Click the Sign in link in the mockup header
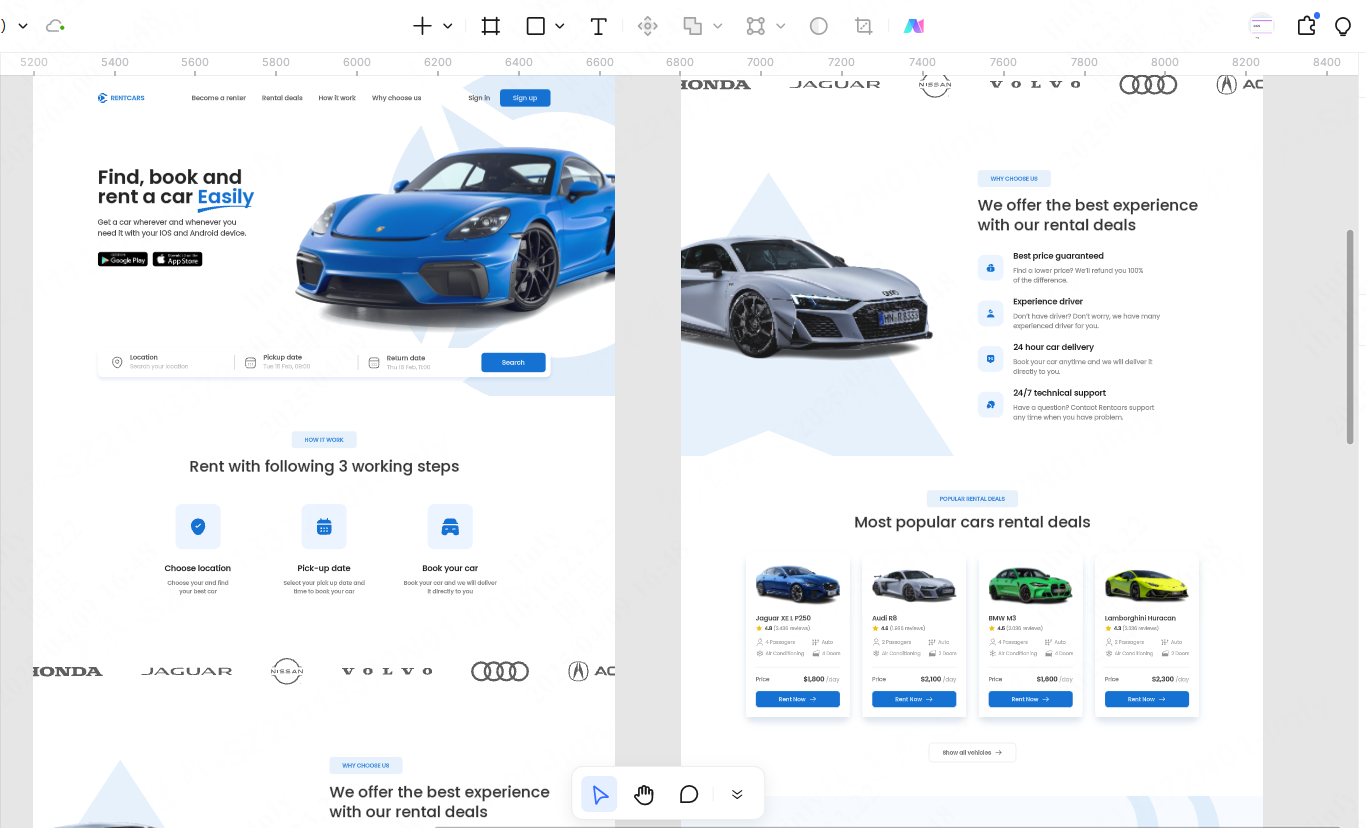Image resolution: width=1366 pixels, height=828 pixels. [x=479, y=98]
